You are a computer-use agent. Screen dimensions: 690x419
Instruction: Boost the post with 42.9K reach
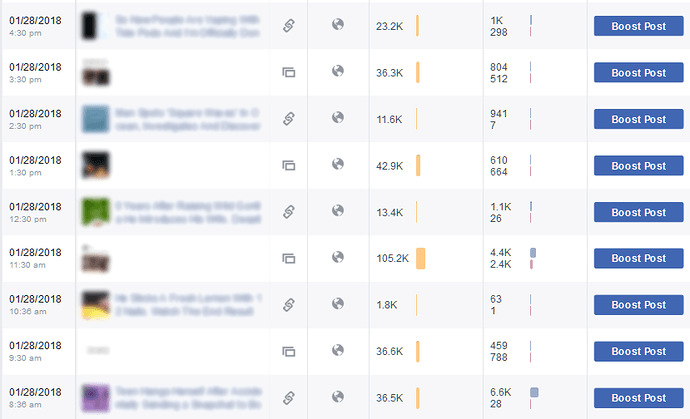[x=639, y=166]
